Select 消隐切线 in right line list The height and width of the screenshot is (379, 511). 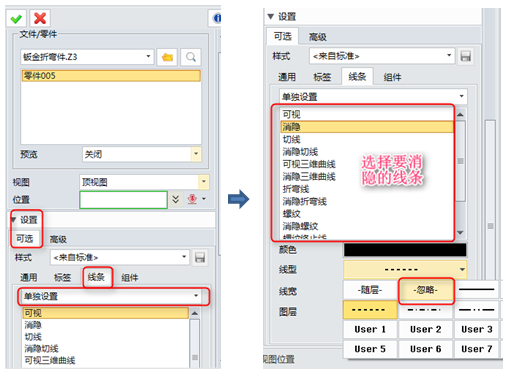pyautogui.click(x=300, y=152)
